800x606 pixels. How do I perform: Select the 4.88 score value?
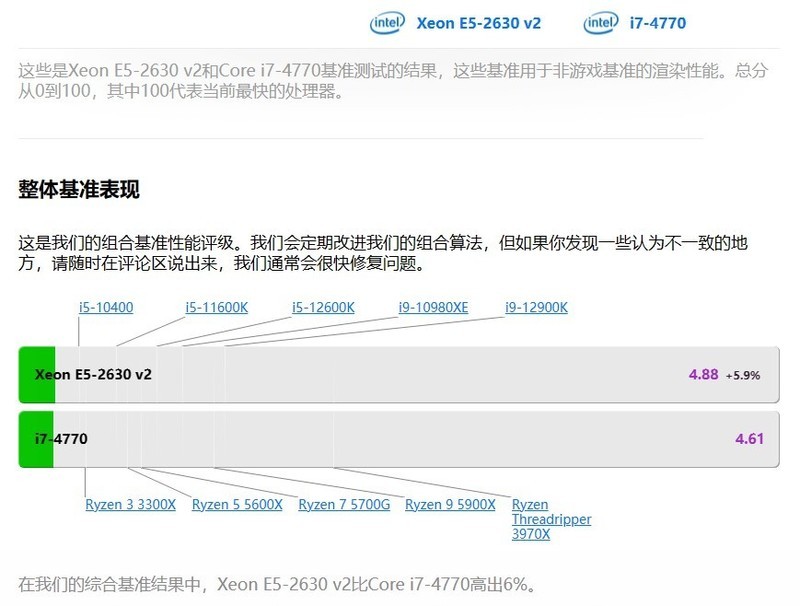(x=704, y=374)
